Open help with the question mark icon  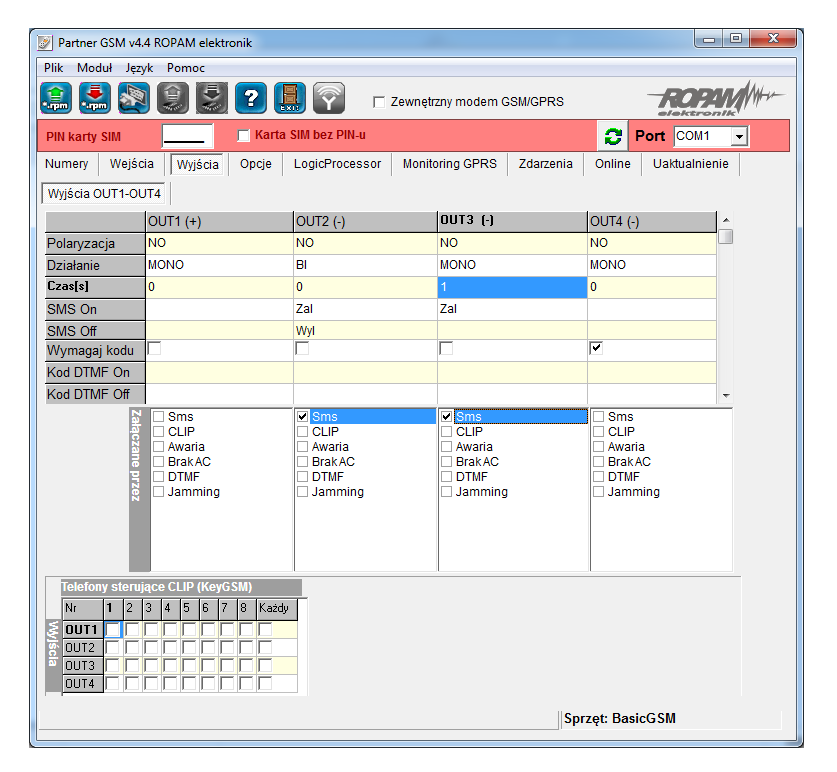click(250, 98)
